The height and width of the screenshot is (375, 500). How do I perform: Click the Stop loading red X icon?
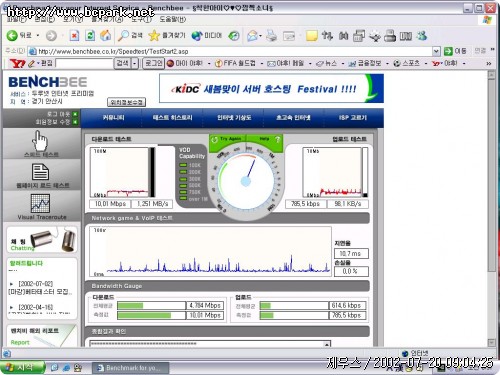[x=74, y=35]
